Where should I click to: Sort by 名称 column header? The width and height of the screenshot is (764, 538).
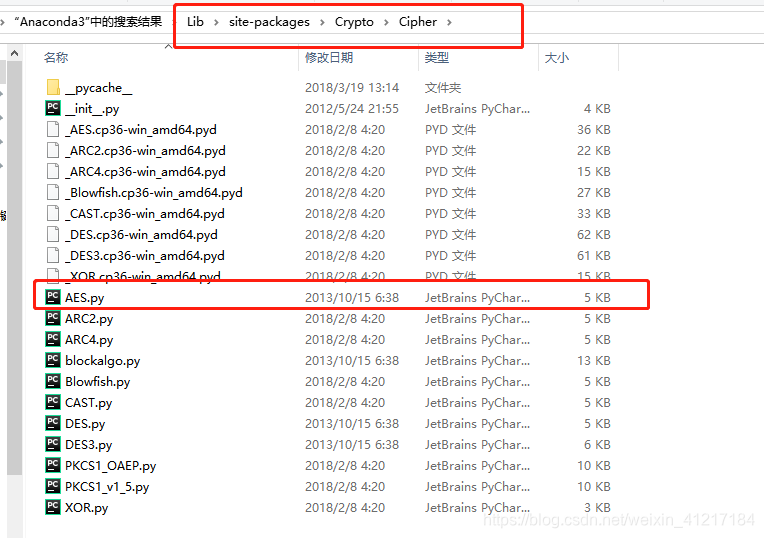tap(56, 58)
